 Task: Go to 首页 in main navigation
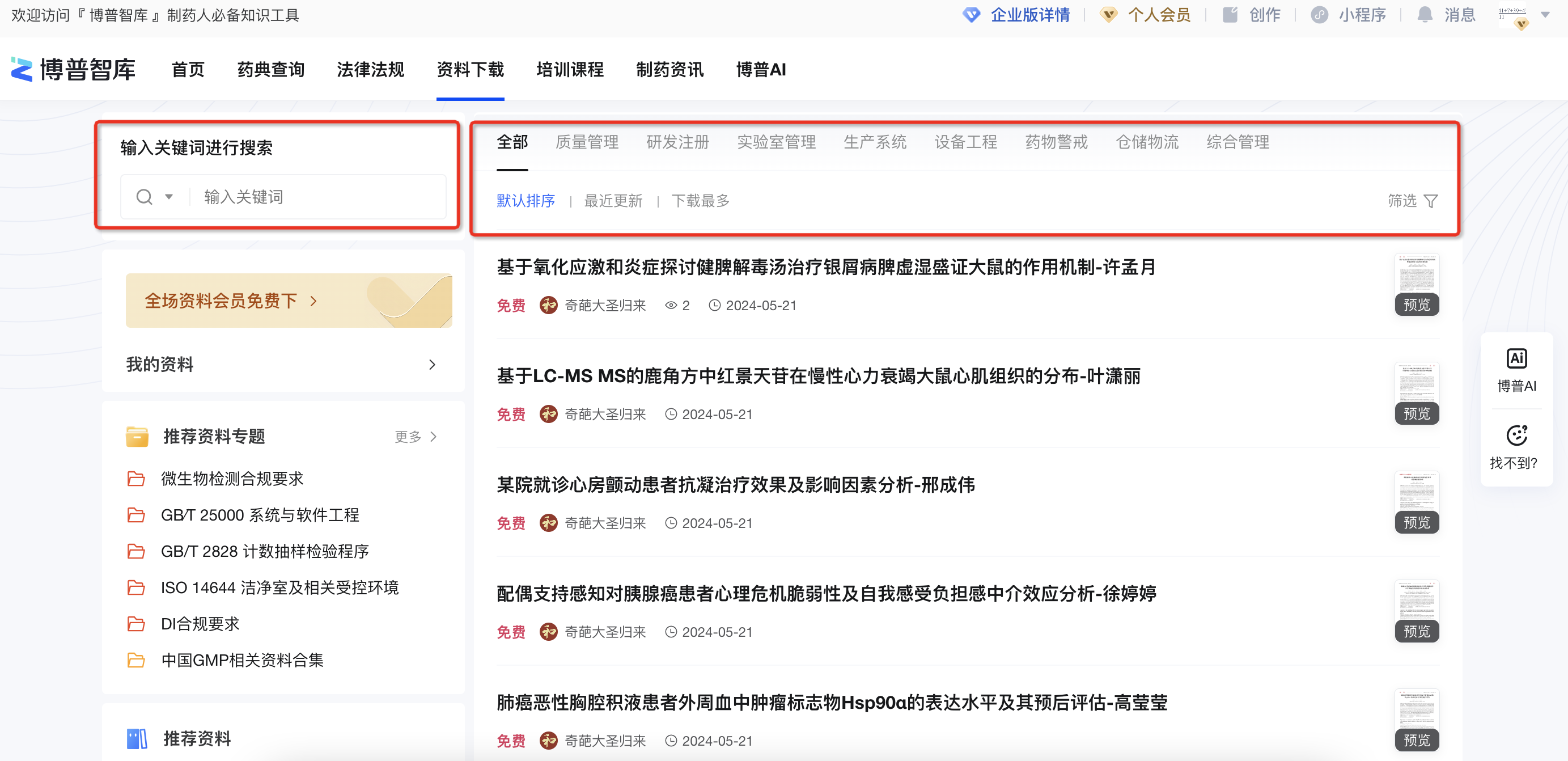tap(188, 69)
